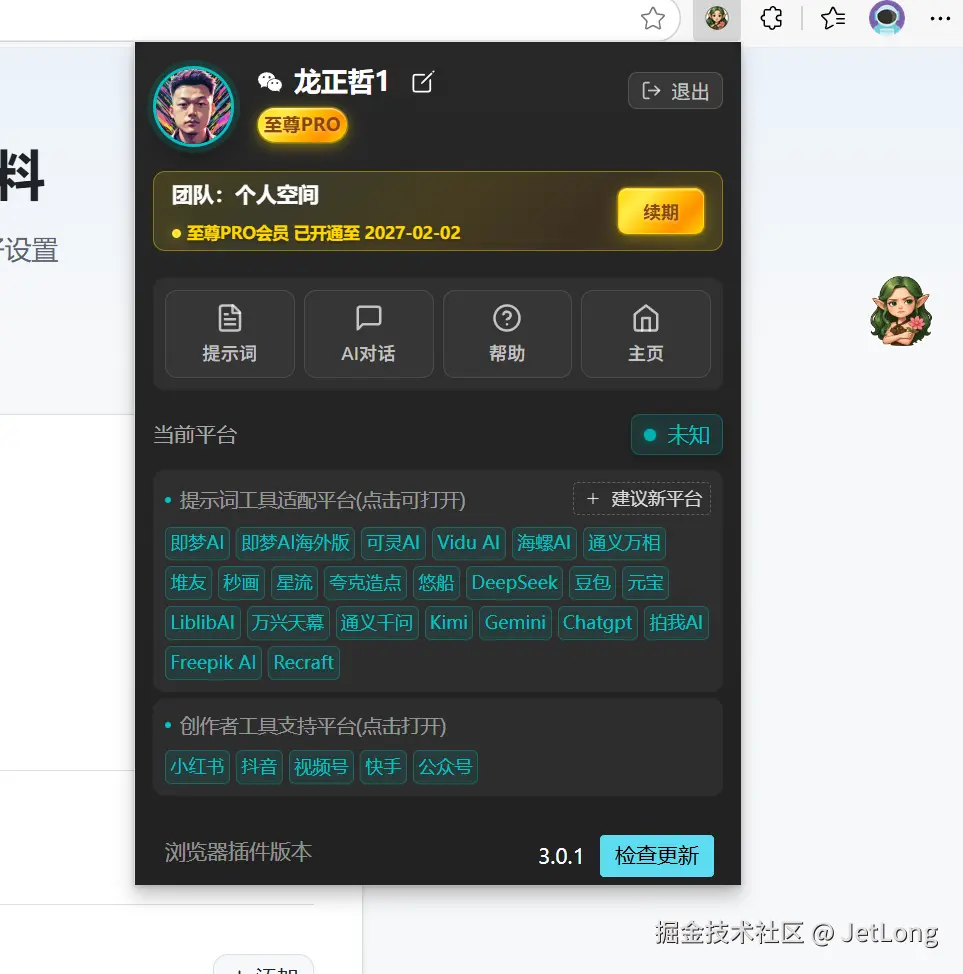This screenshot has width=963, height=974.
Task: Open the Recraft platform tag
Action: click(303, 663)
